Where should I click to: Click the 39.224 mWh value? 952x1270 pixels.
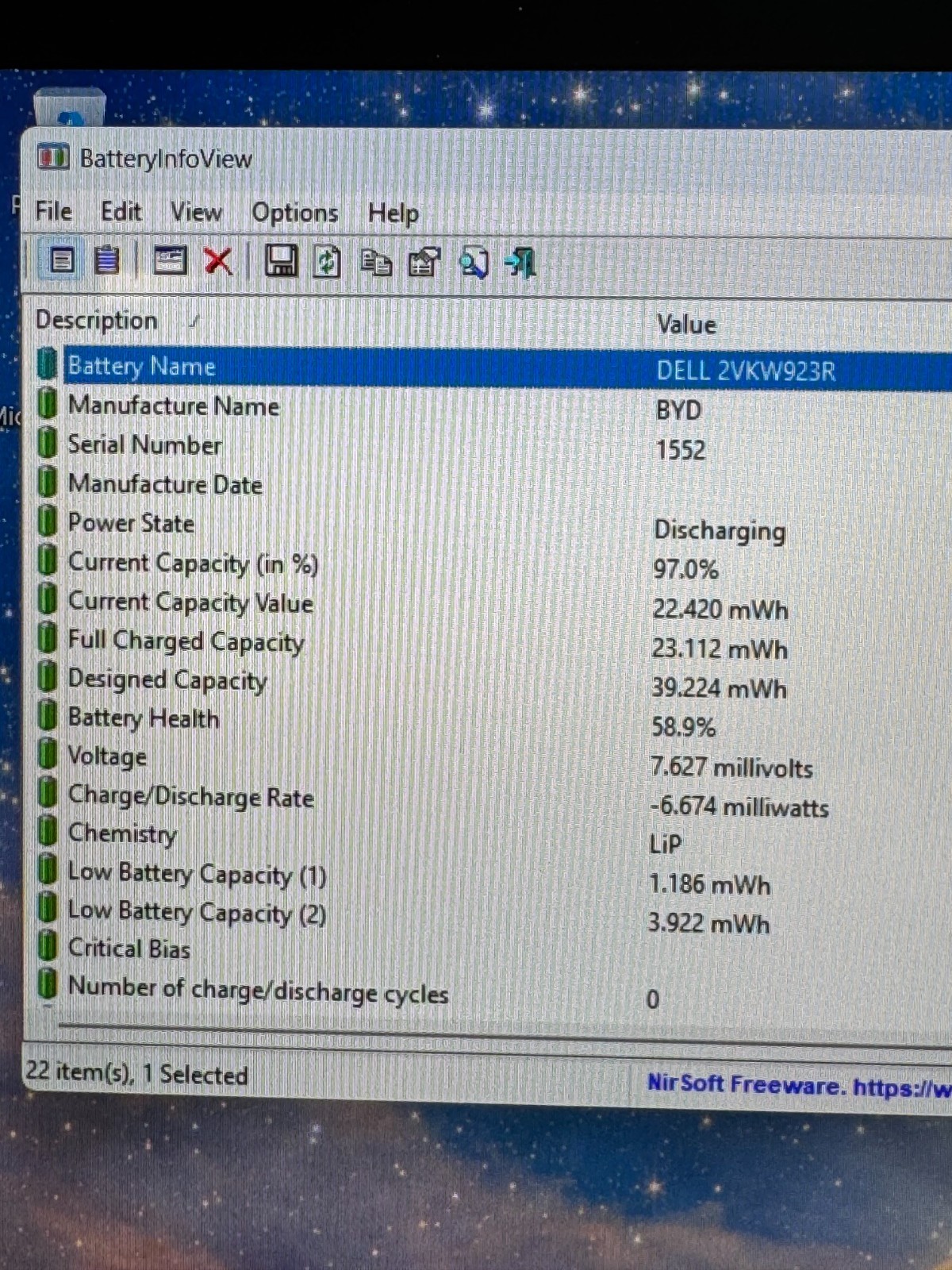point(719,687)
